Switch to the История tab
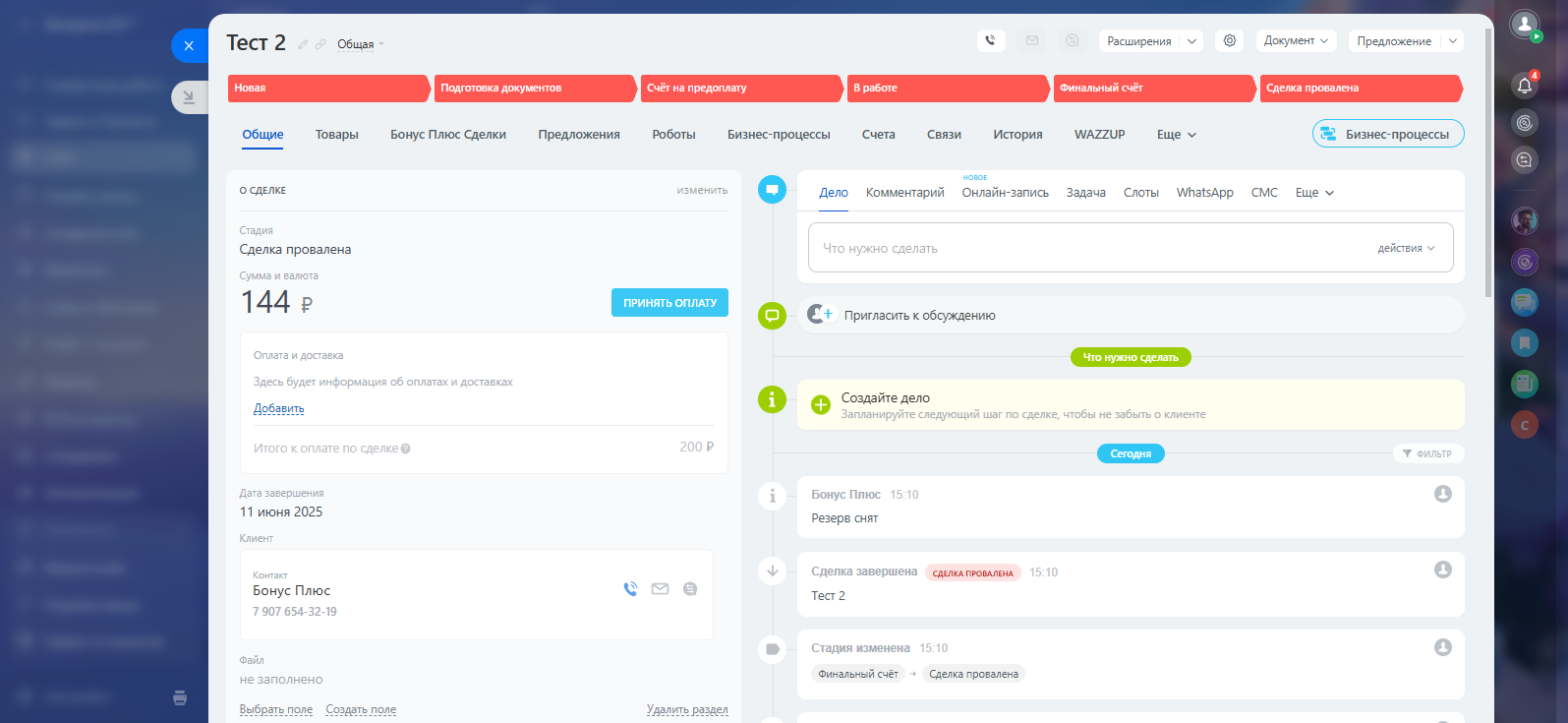1568x723 pixels. tap(1017, 135)
